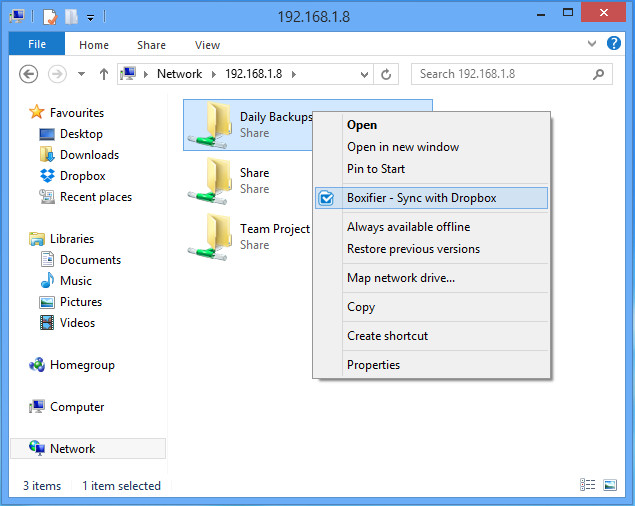635x506 pixels.
Task: Open the recent locations dropdown arrow
Action: pos(81,74)
